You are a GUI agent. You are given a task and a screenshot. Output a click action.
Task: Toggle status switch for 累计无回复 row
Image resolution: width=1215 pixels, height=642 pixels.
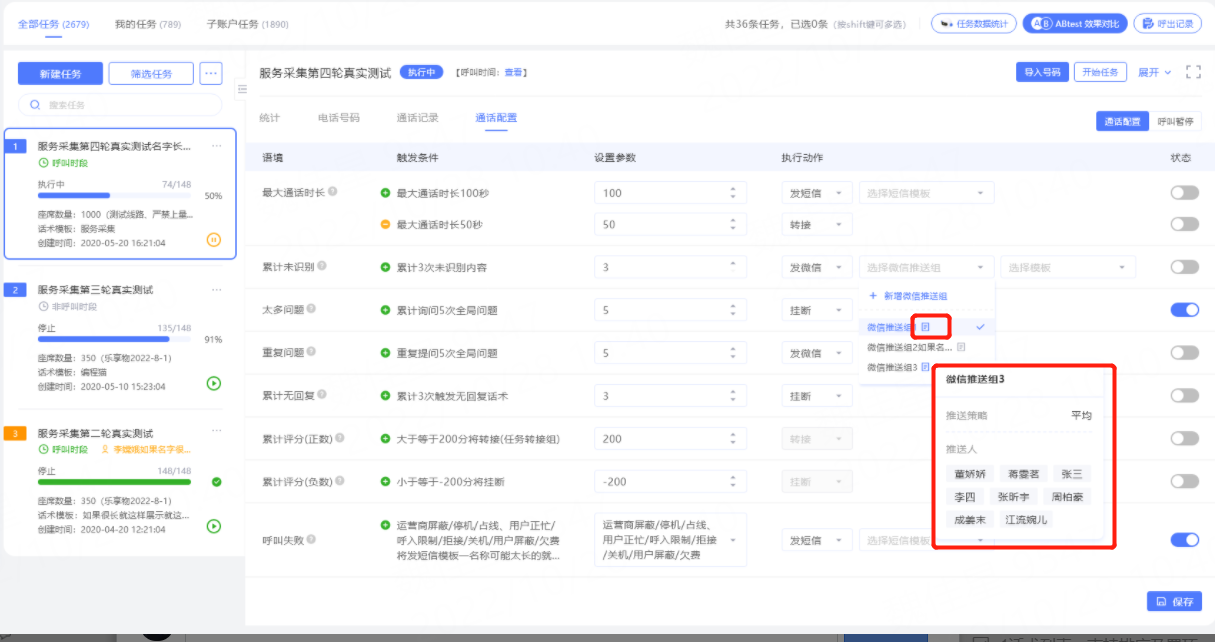tap(1184, 396)
